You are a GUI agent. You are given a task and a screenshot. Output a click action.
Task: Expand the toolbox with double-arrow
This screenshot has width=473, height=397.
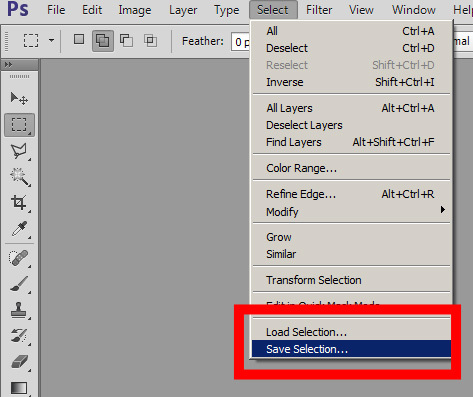[9, 64]
